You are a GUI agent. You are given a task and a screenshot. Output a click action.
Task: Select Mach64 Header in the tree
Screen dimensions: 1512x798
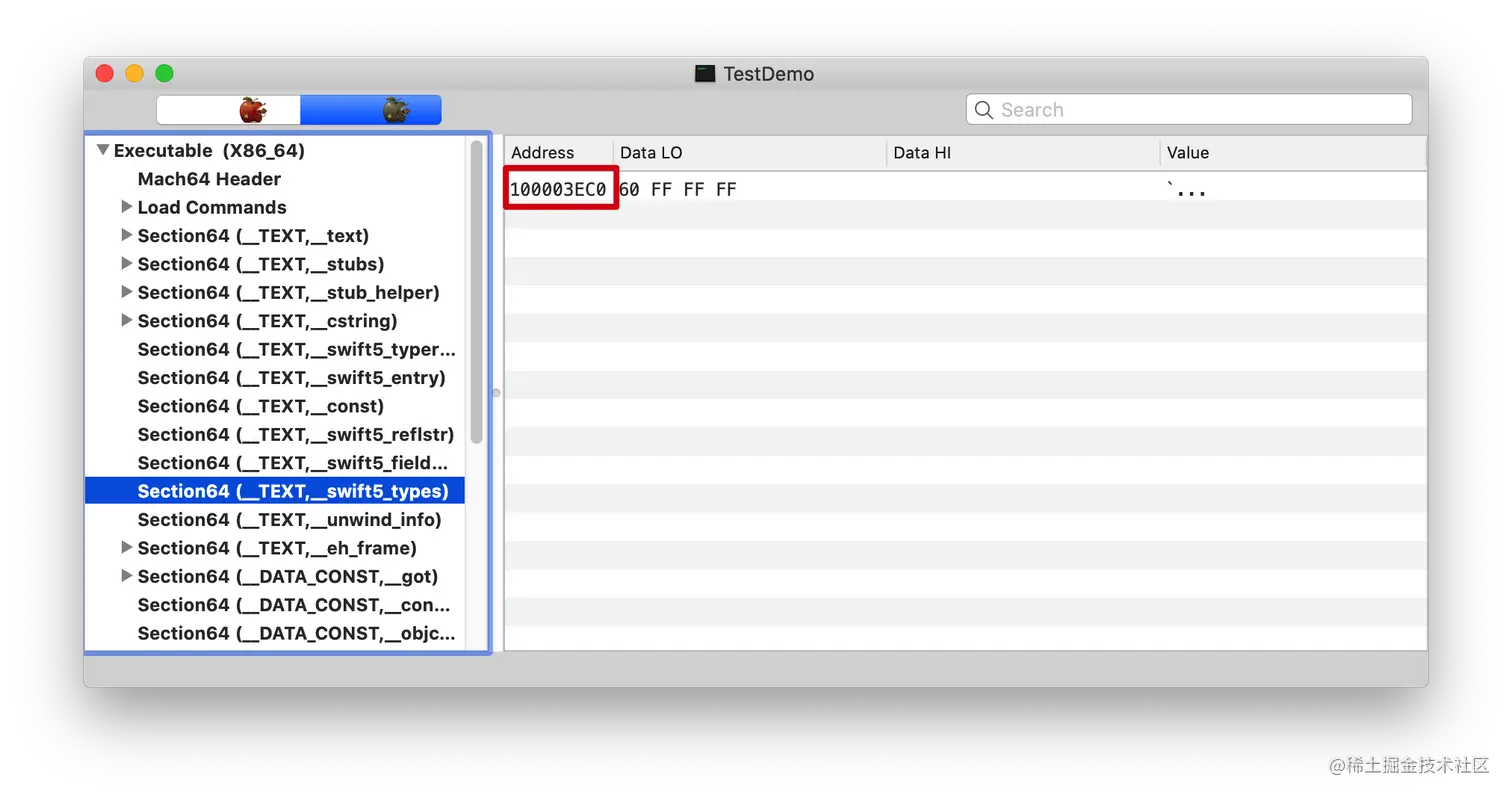pyautogui.click(x=275, y=179)
